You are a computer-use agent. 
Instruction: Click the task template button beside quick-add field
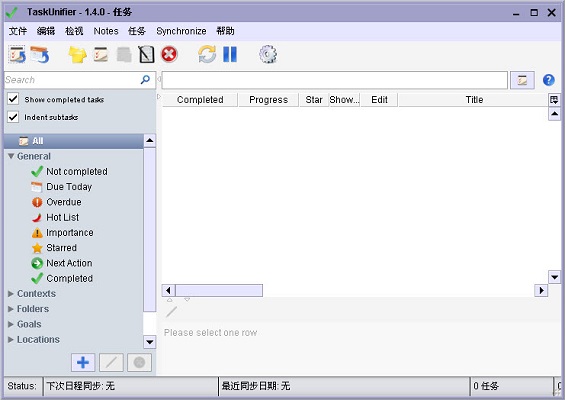522,80
